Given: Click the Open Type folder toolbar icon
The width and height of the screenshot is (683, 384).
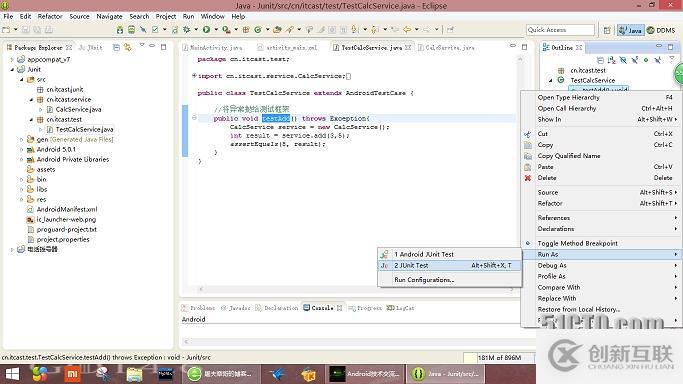Looking at the screenshot, I should pos(277,30).
